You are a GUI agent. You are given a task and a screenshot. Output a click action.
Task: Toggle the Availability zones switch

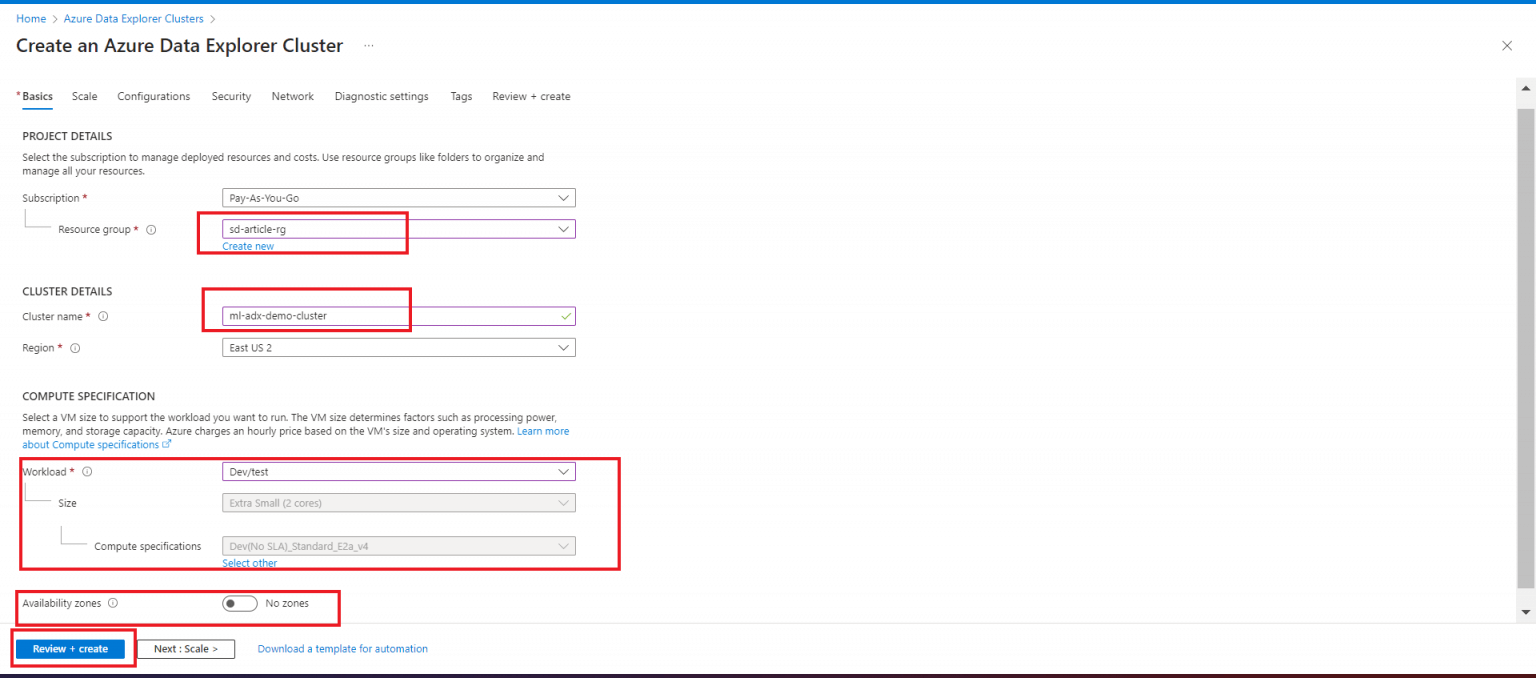click(x=240, y=603)
